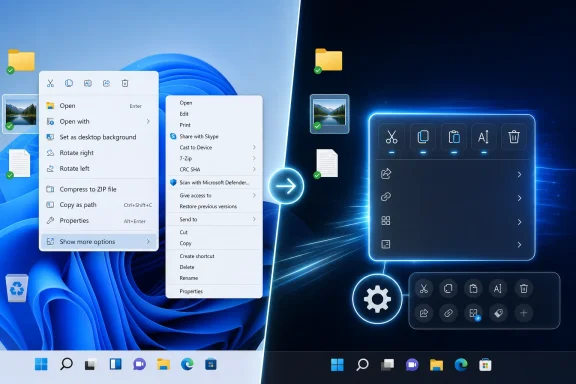Open Microsoft Store on the dark taskbar
The image size is (576, 384).
click(485, 365)
